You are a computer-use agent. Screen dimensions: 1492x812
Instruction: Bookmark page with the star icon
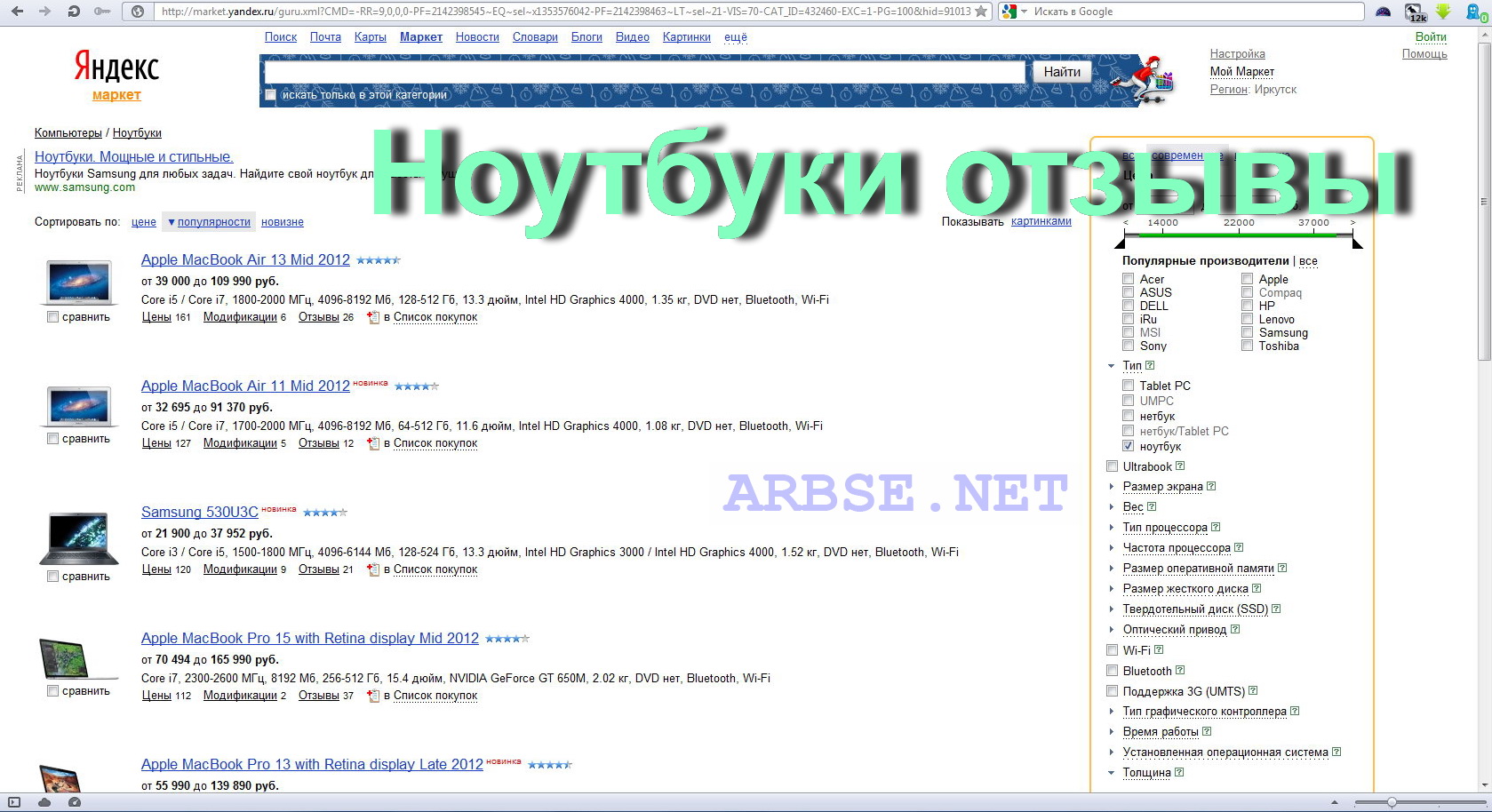click(x=981, y=12)
